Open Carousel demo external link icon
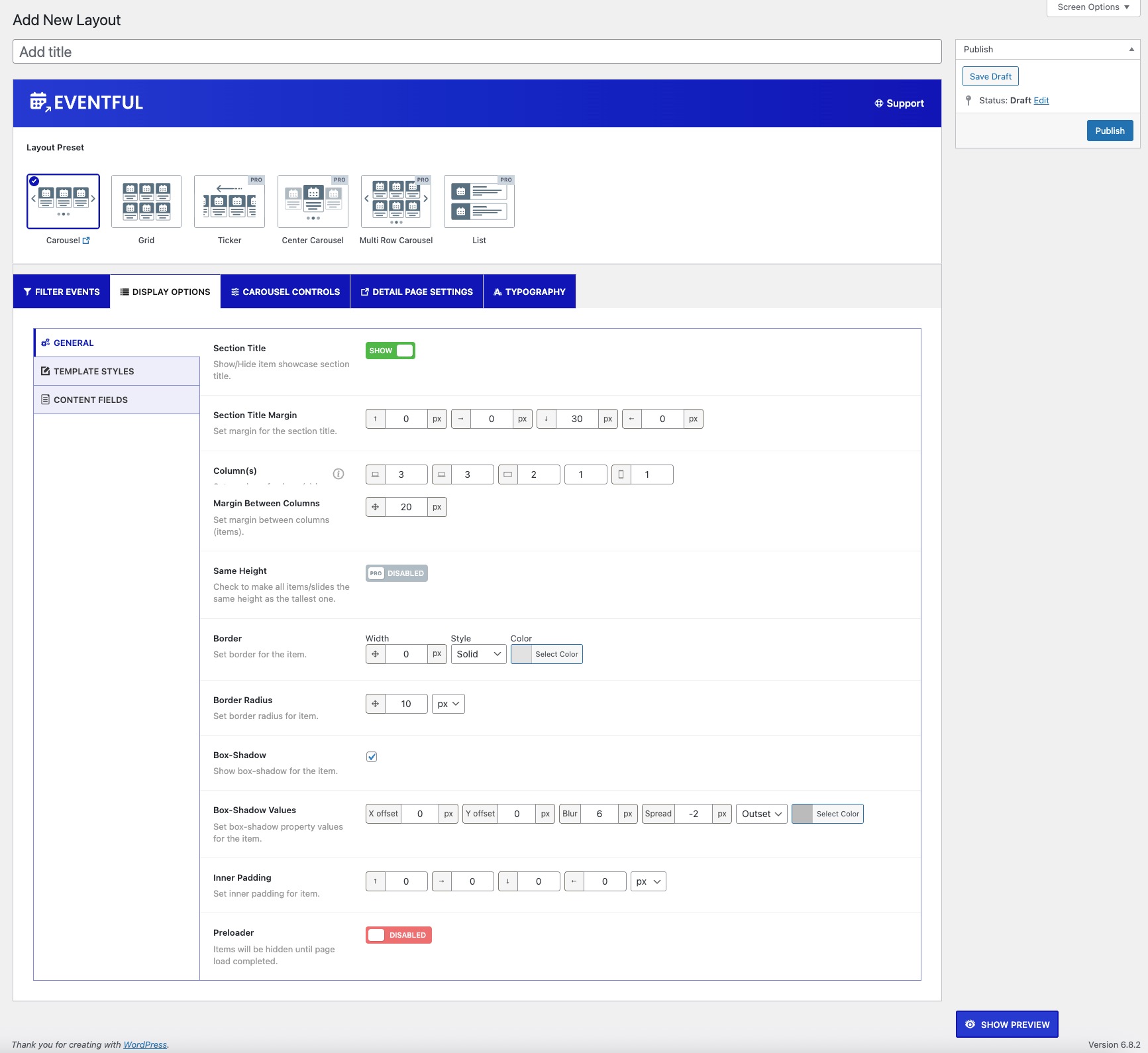This screenshot has width=1148, height=1053. coord(86,241)
